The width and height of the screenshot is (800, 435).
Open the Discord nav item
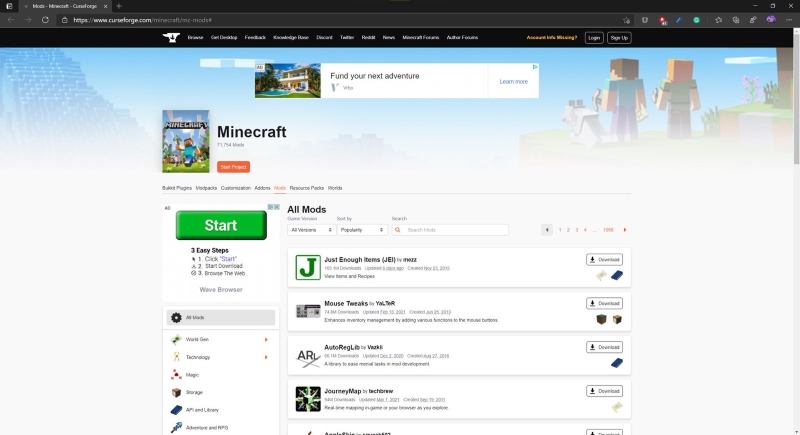point(324,37)
